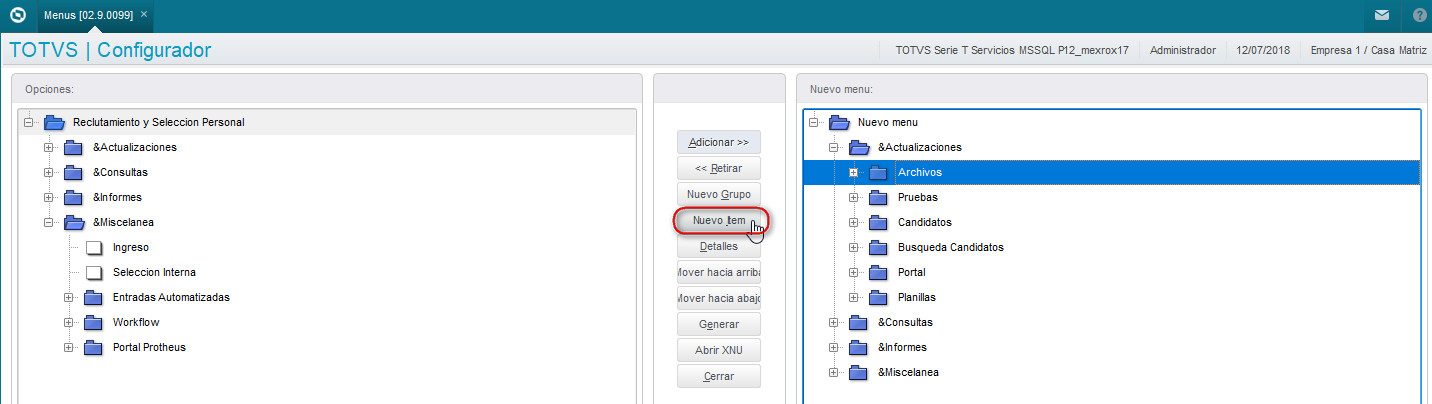Click the Busqueda Candidatos folder icon

(x=879, y=247)
